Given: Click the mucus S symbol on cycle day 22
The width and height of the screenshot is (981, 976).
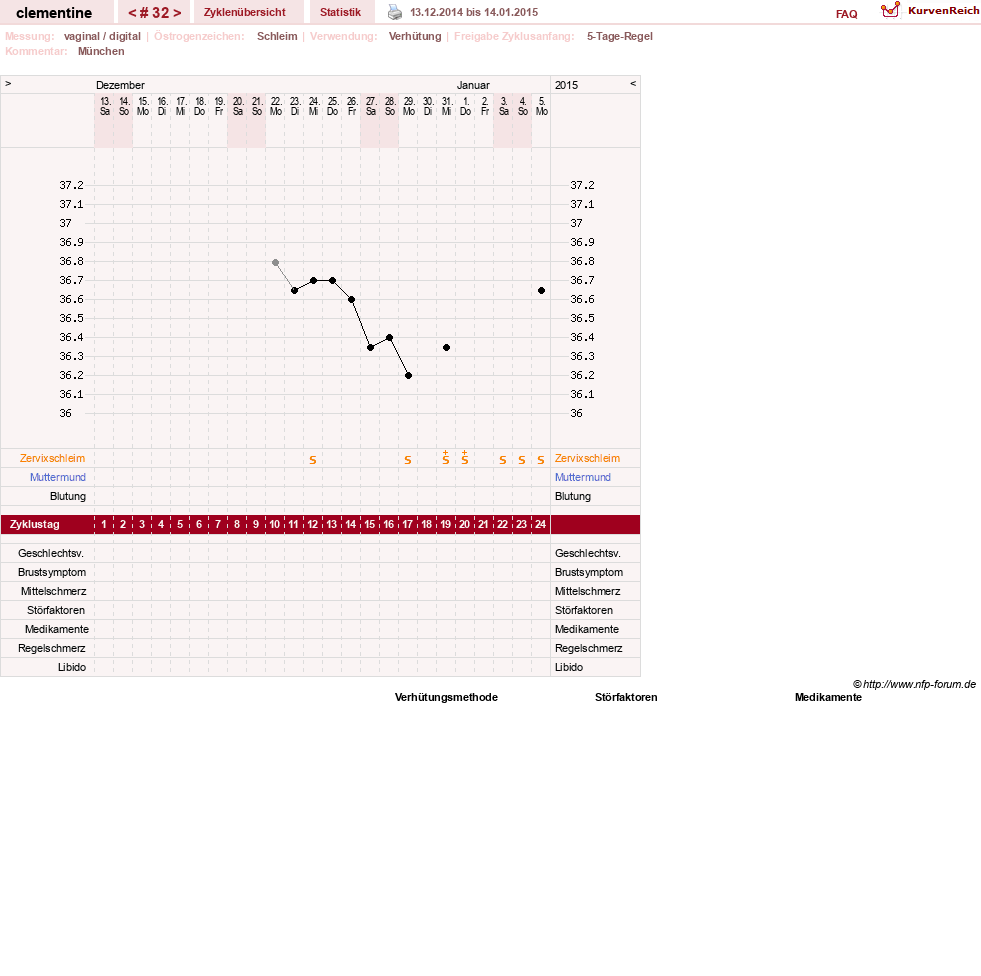Looking at the screenshot, I should click(503, 460).
